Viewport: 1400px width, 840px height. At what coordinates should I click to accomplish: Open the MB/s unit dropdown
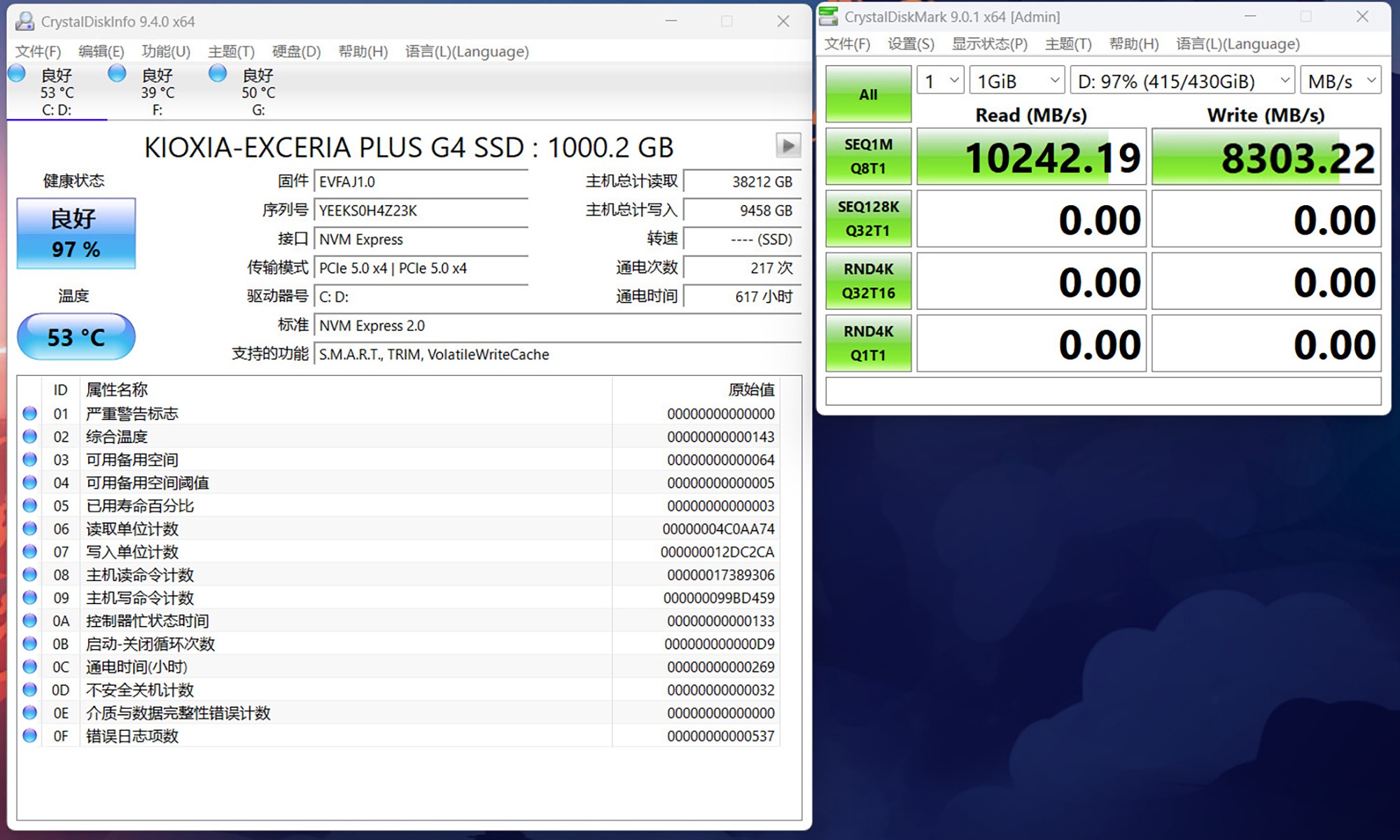click(1340, 81)
